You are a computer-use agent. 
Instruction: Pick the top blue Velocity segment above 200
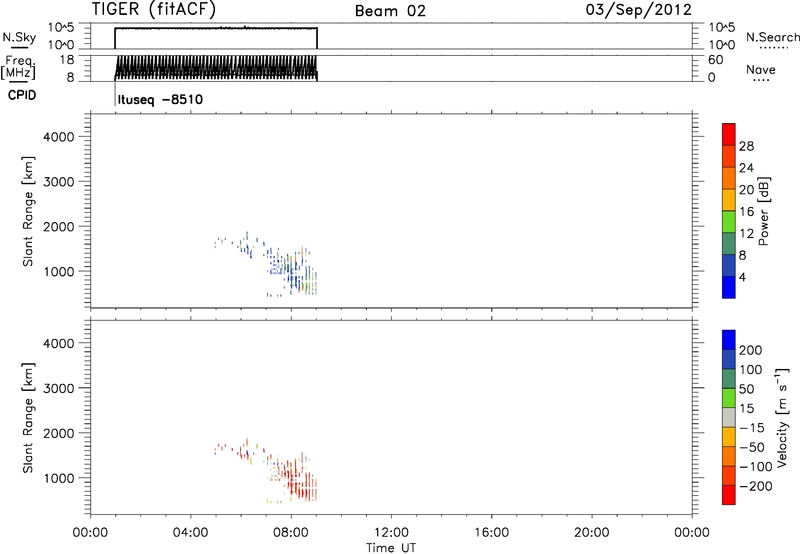pos(729,340)
